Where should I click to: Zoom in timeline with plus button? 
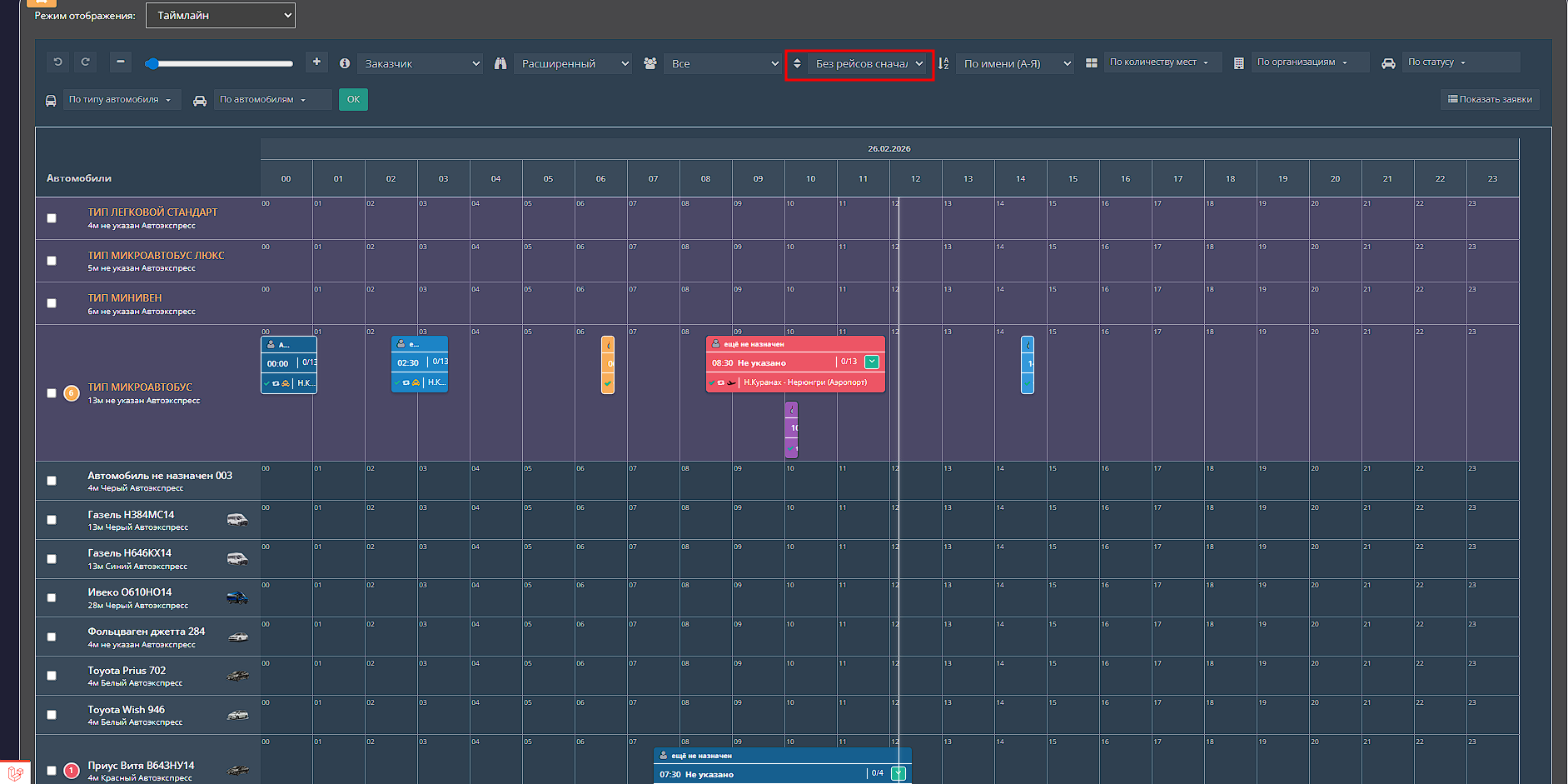(316, 62)
